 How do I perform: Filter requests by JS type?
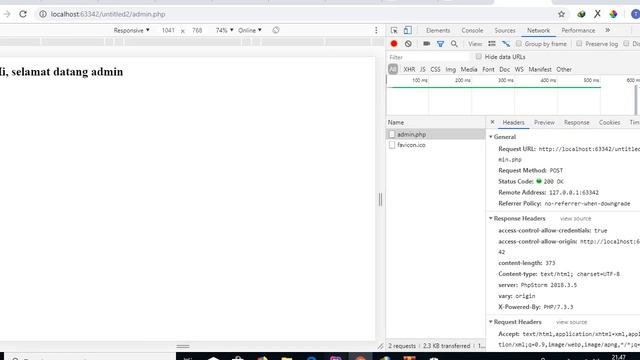pos(422,69)
